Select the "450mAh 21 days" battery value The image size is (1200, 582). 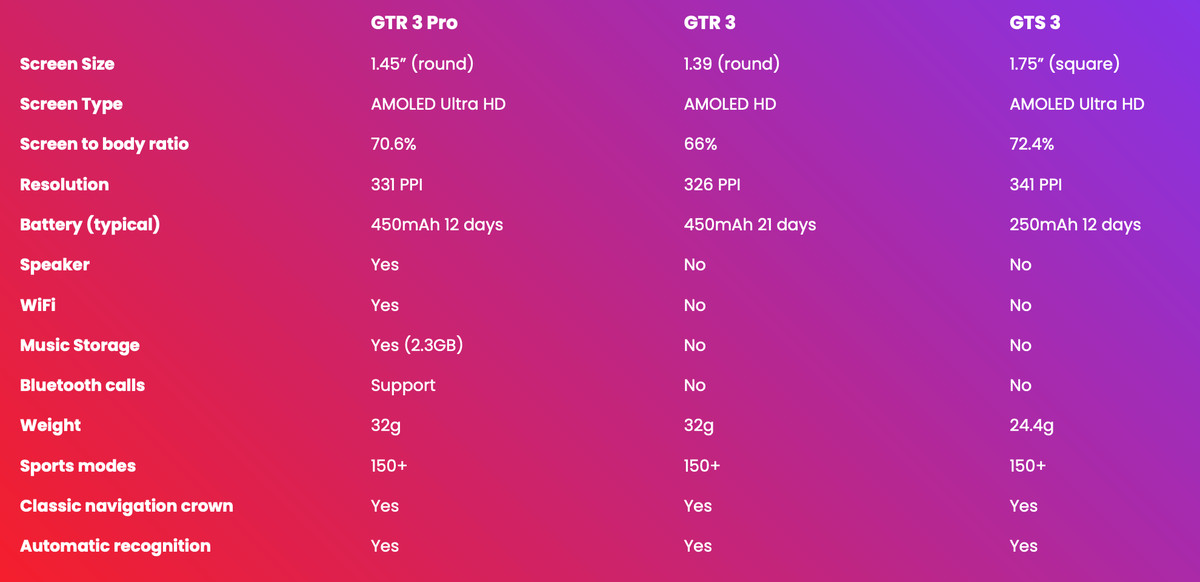tap(750, 224)
